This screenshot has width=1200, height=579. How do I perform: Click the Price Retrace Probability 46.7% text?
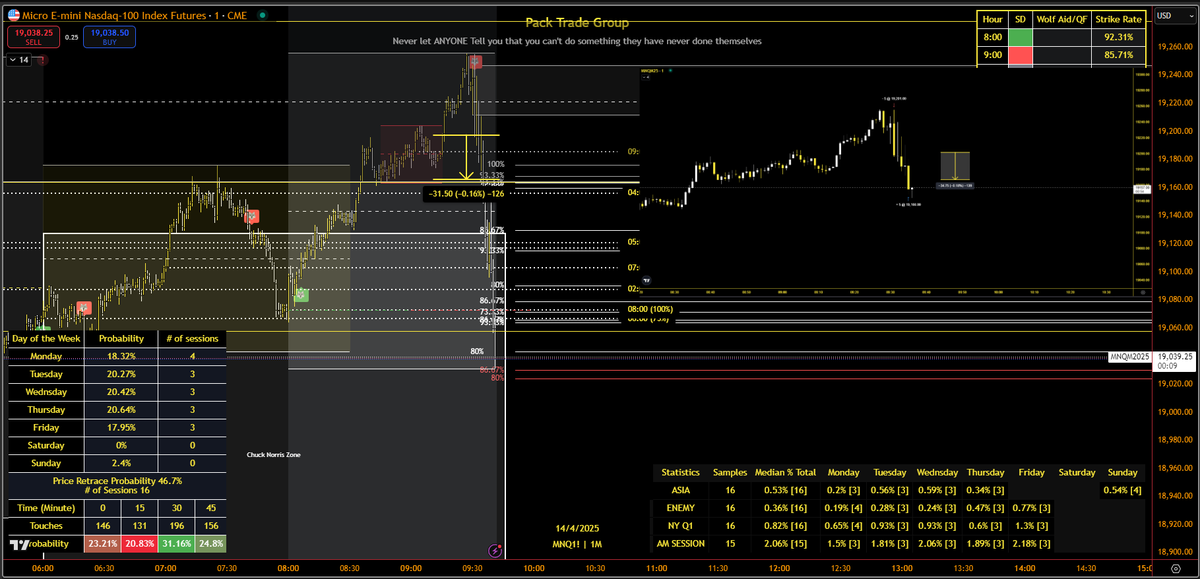tap(117, 481)
